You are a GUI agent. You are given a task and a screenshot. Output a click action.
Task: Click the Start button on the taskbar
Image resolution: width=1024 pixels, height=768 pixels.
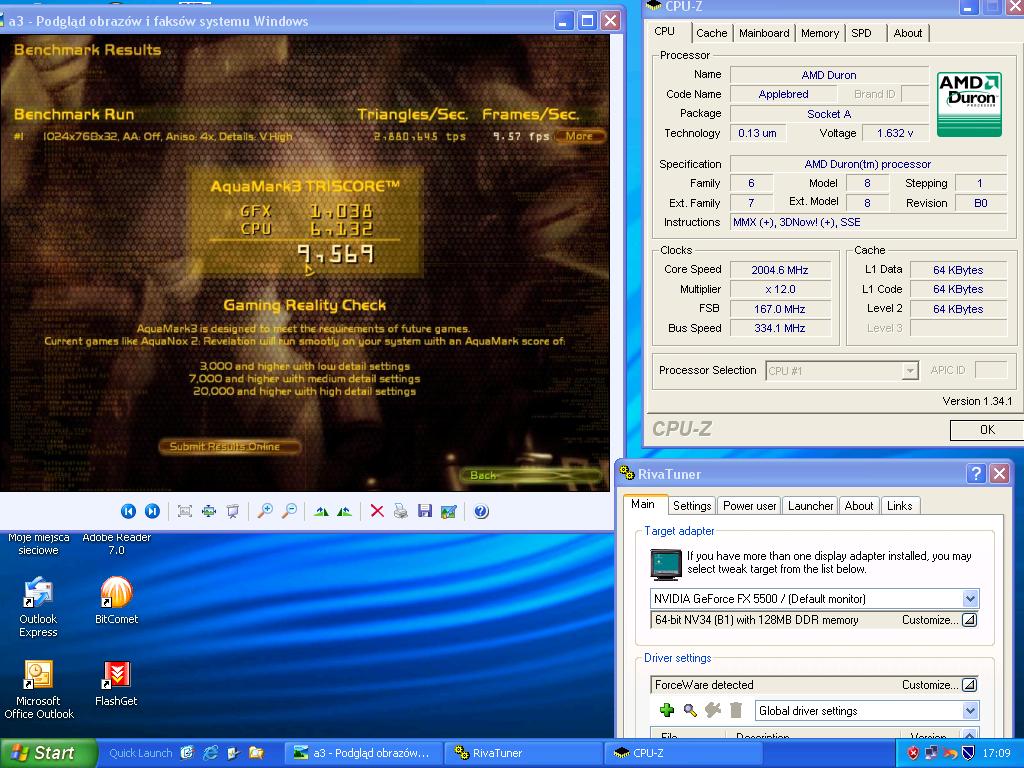[x=47, y=753]
